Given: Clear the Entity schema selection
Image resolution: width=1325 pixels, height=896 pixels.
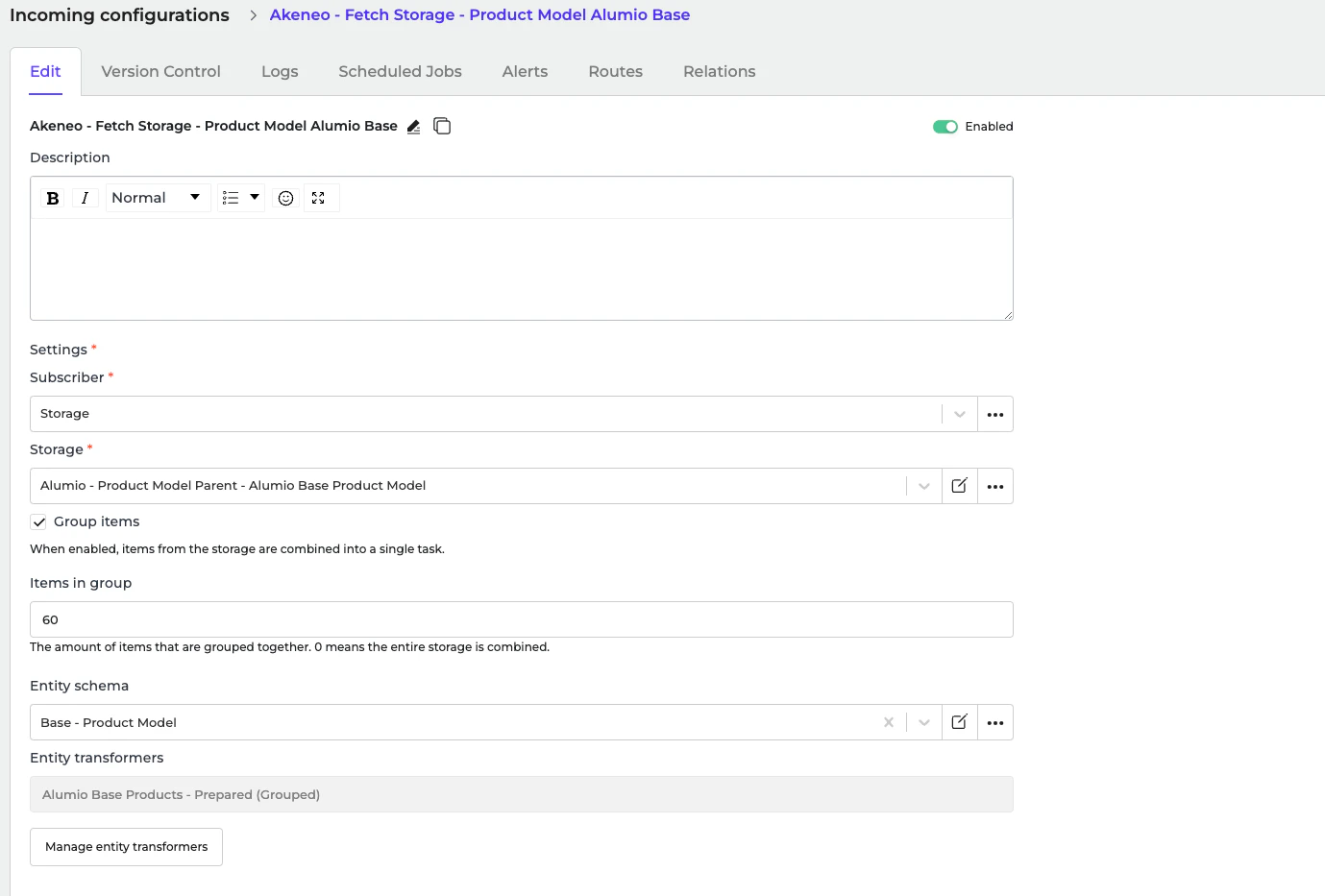Looking at the screenshot, I should tap(889, 722).
